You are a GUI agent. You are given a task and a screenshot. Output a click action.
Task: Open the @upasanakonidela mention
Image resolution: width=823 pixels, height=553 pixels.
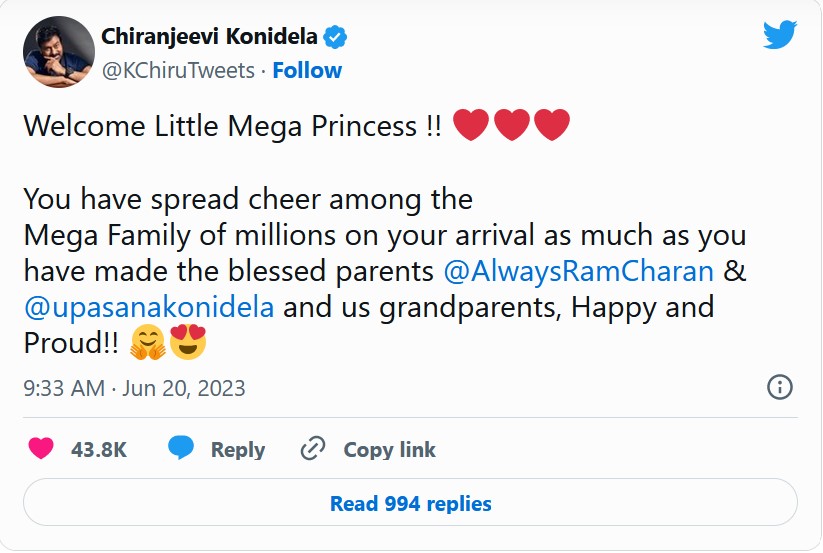coord(148,306)
